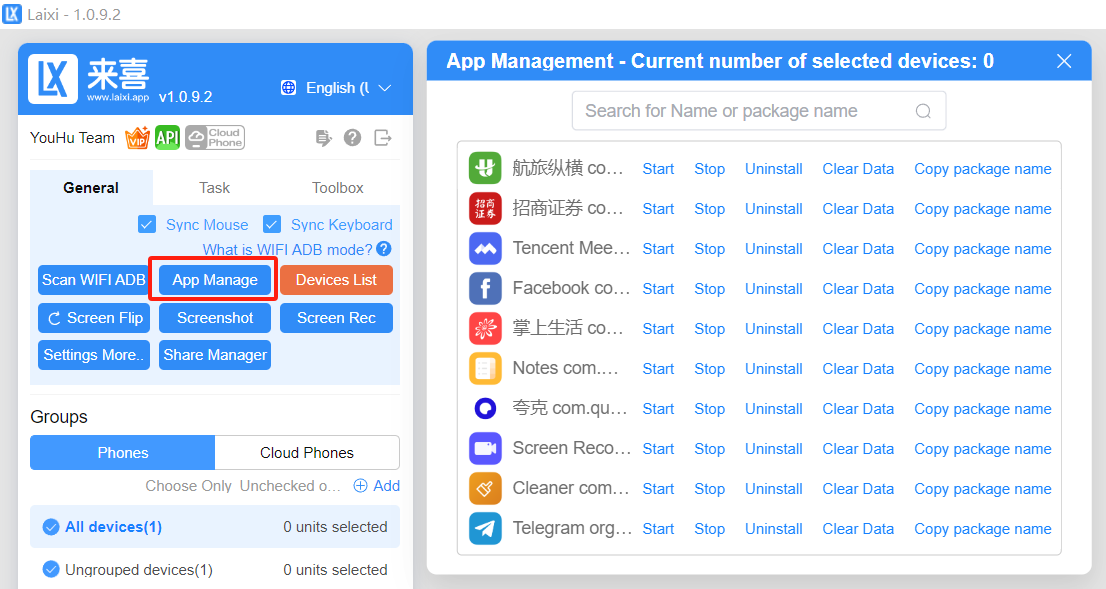Click the 航旅纵横 app icon
Image resolution: width=1106 pixels, height=589 pixels.
[485, 168]
